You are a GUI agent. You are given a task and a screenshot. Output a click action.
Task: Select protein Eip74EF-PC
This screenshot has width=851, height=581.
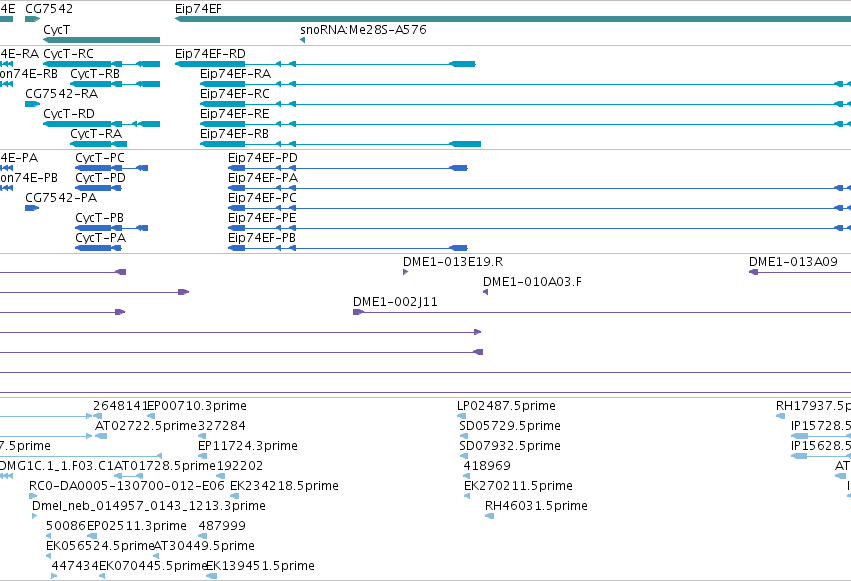pos(539,208)
